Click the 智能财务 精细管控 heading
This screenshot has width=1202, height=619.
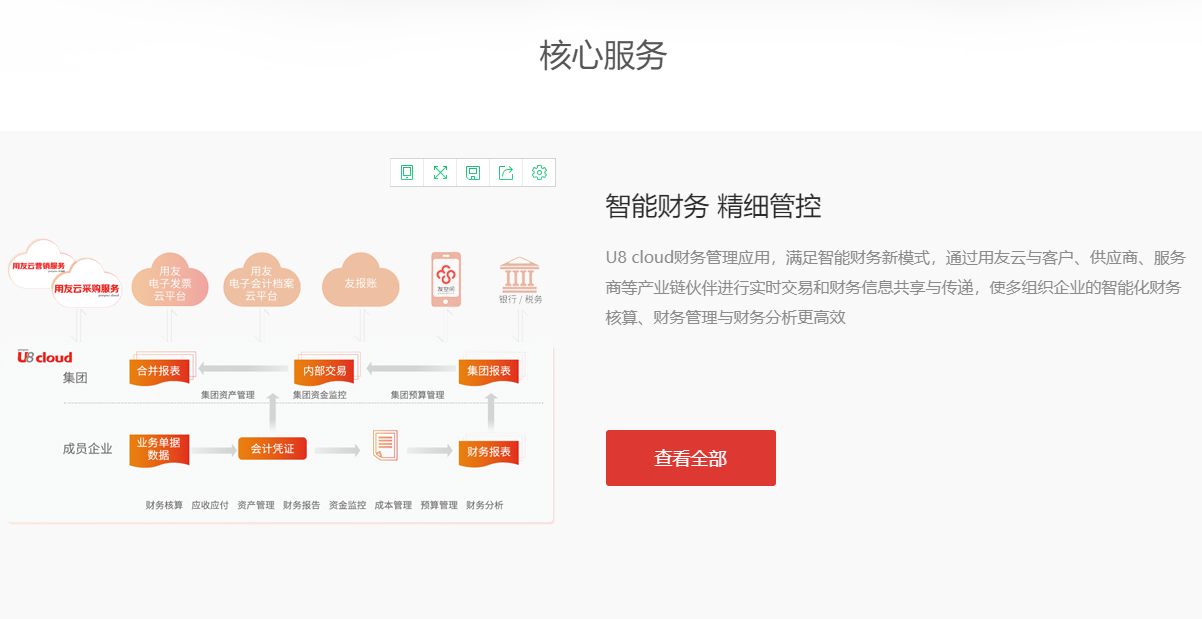pyautogui.click(x=713, y=207)
